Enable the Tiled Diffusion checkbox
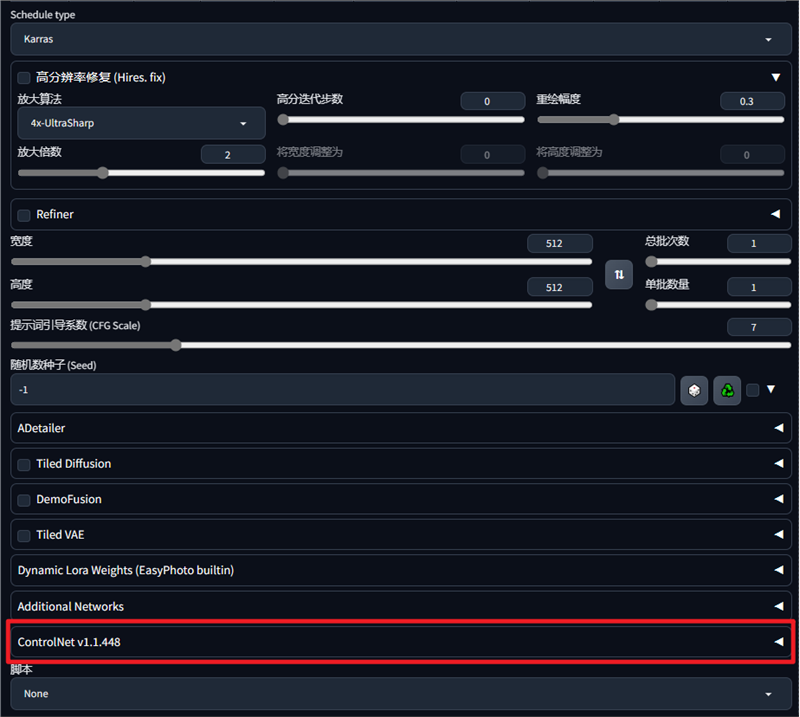 pyautogui.click(x=24, y=464)
